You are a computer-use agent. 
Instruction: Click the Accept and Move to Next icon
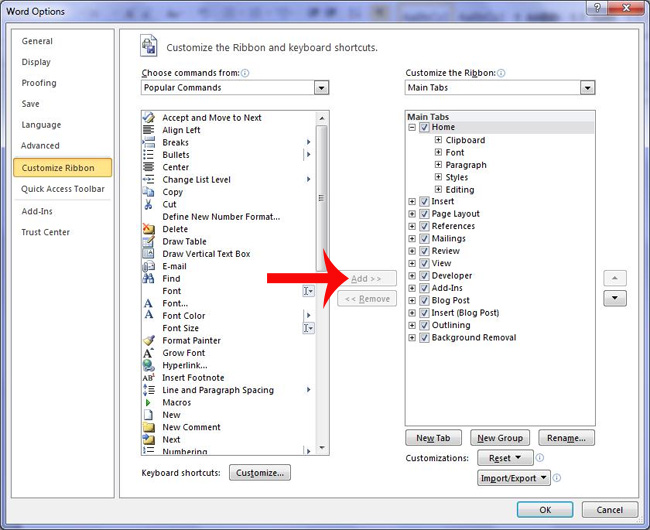(x=148, y=117)
